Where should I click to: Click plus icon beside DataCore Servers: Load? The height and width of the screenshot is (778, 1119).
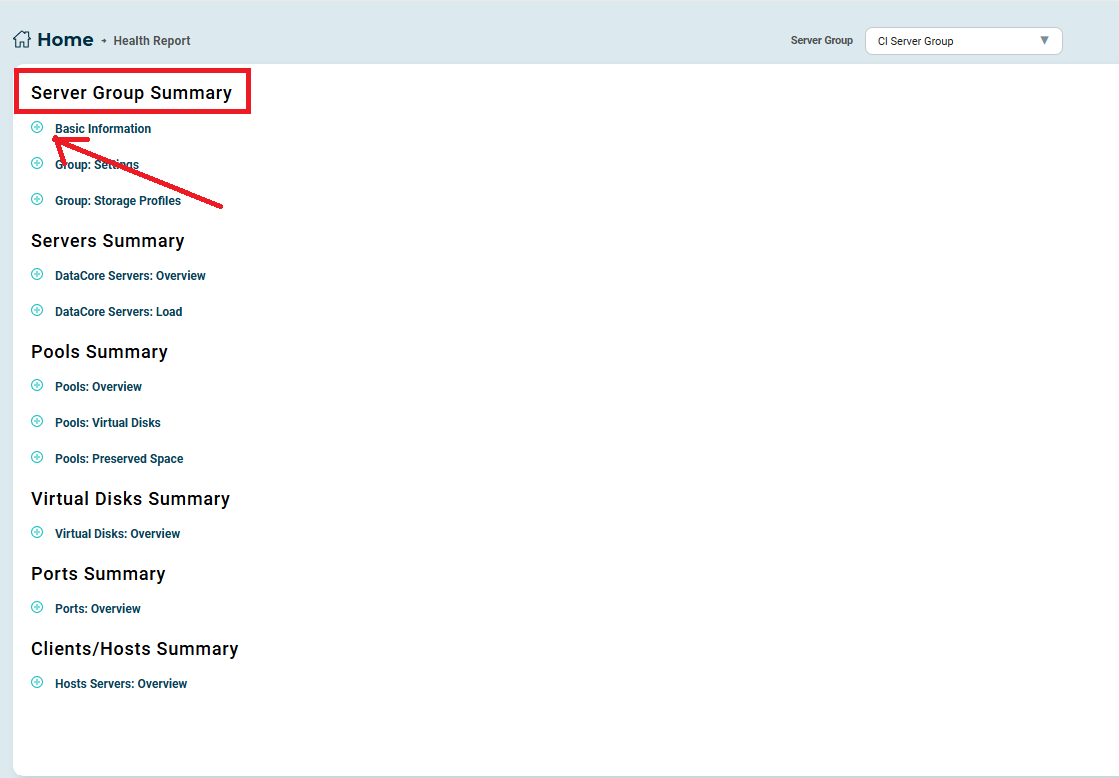[x=37, y=310]
